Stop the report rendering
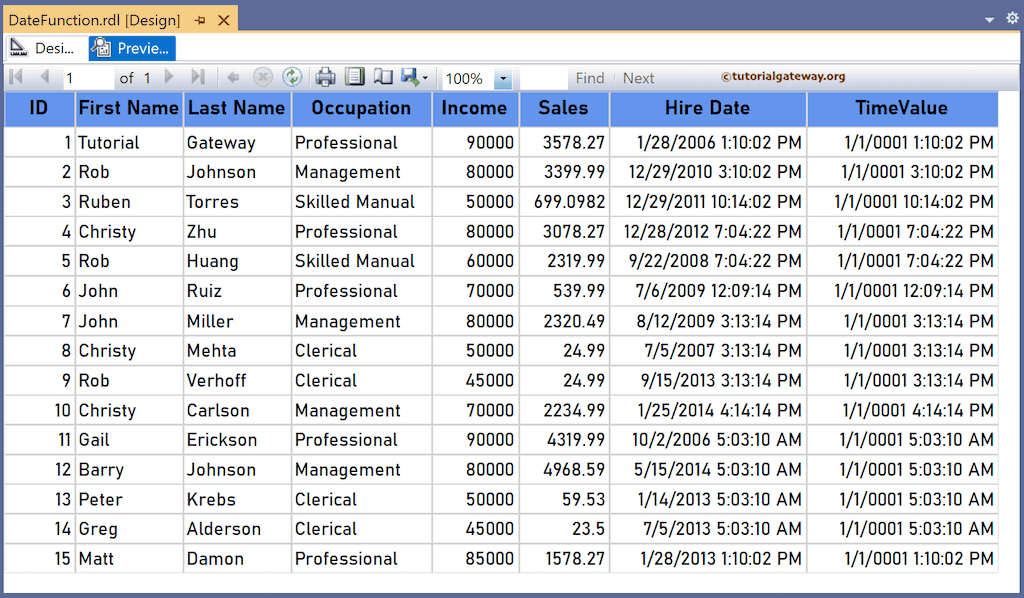The height and width of the screenshot is (598, 1024). click(x=262, y=77)
